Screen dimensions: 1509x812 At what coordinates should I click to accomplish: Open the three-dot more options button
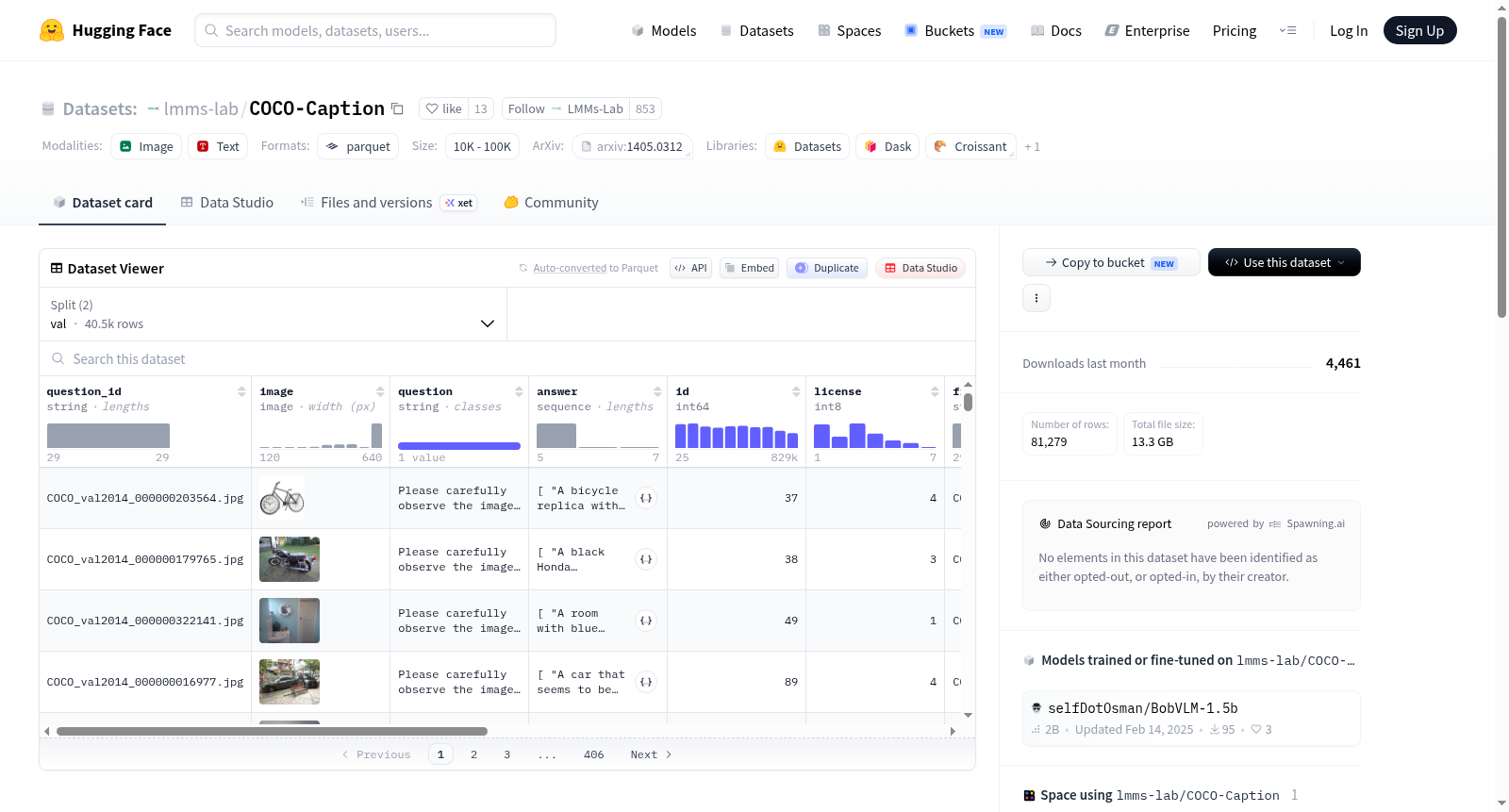[x=1036, y=298]
